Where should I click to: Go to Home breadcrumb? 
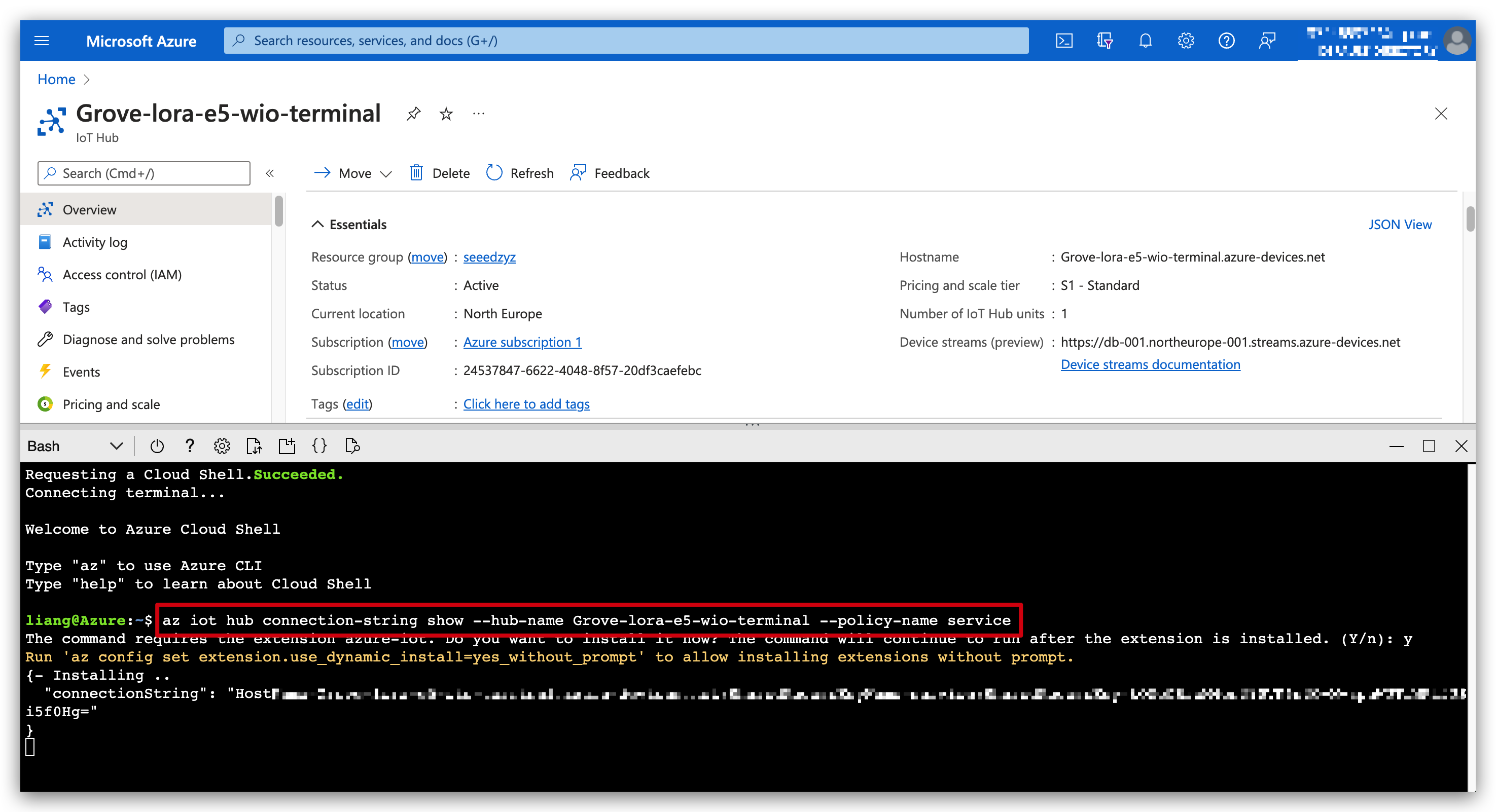(56, 80)
